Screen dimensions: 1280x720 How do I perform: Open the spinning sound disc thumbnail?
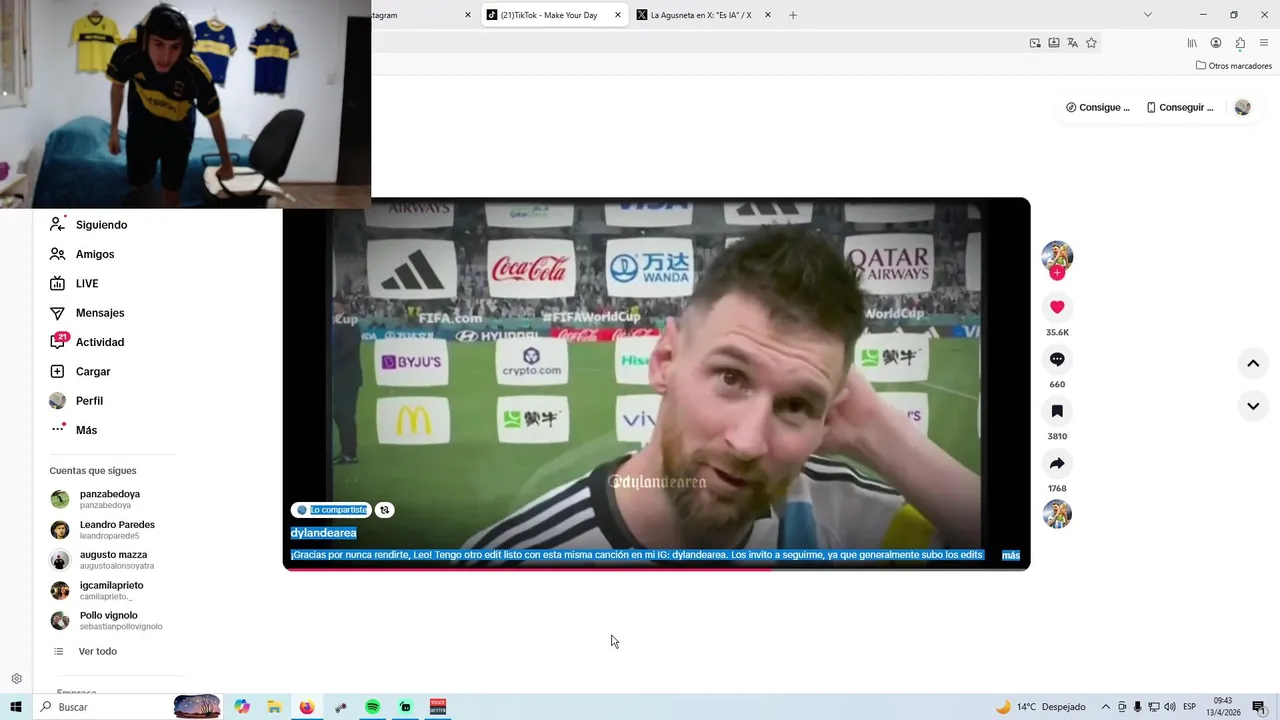point(1057,514)
